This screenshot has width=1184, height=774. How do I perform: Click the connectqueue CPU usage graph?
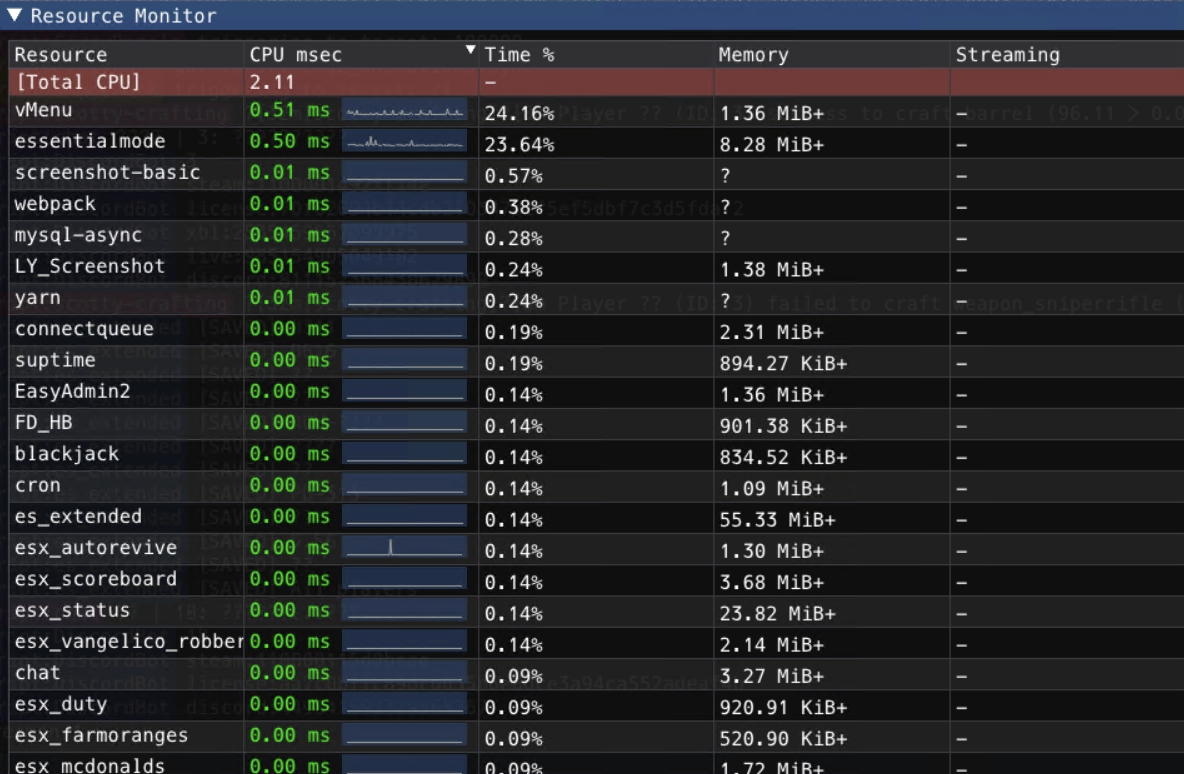(405, 330)
